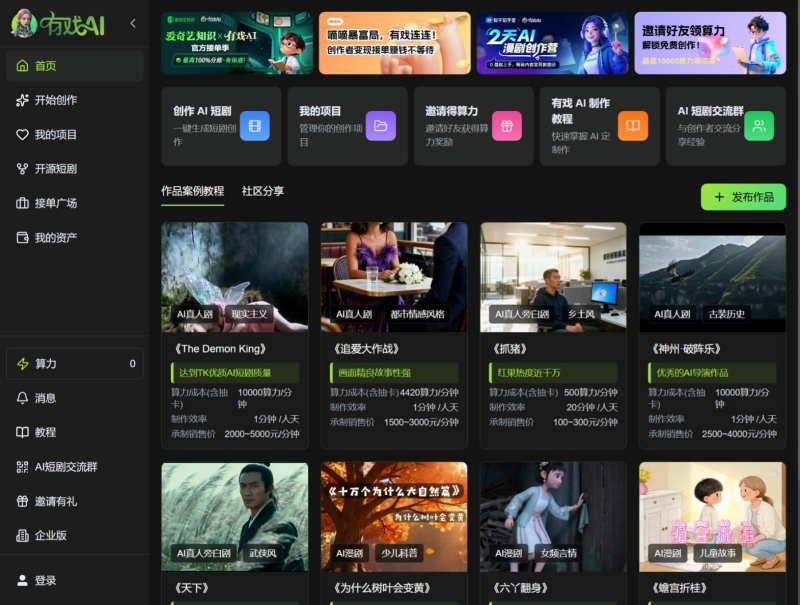This screenshot has height=605, width=800.
Task: Open the 抓猪 video thumbnail
Action: [553, 277]
